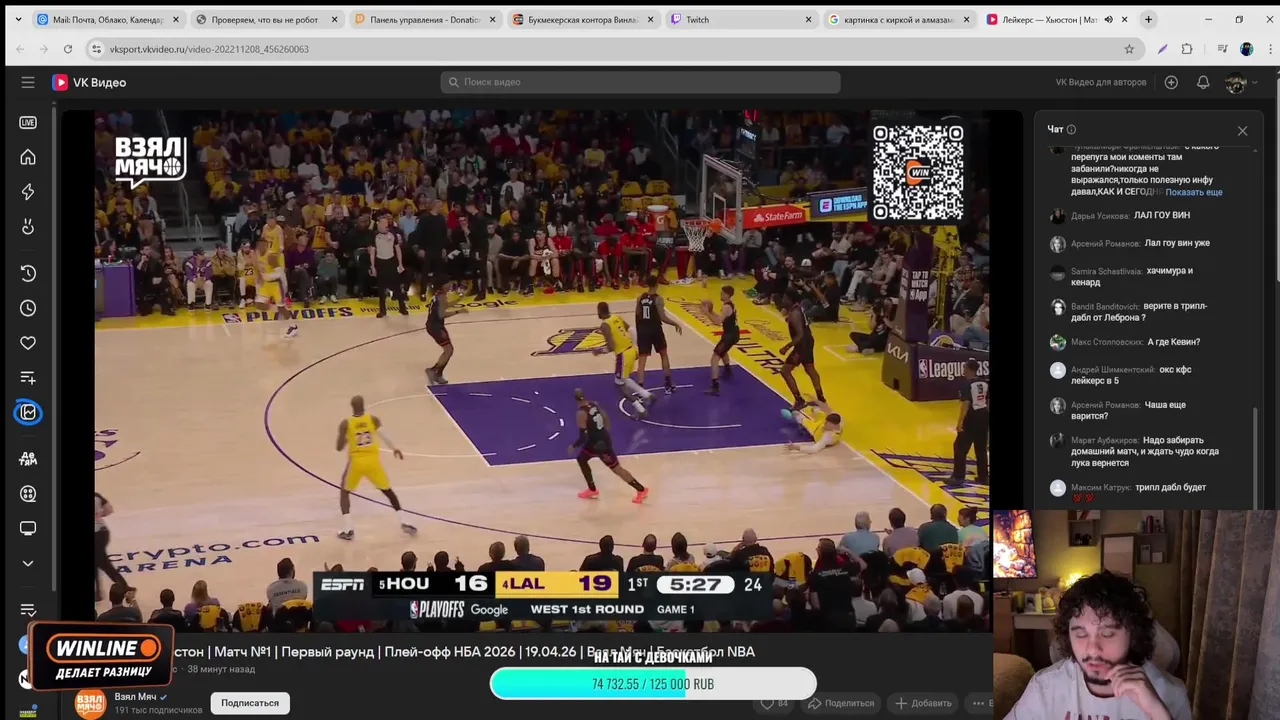This screenshot has height=720, width=1280.
Task: Open a new browser tab
Action: [x=1148, y=19]
